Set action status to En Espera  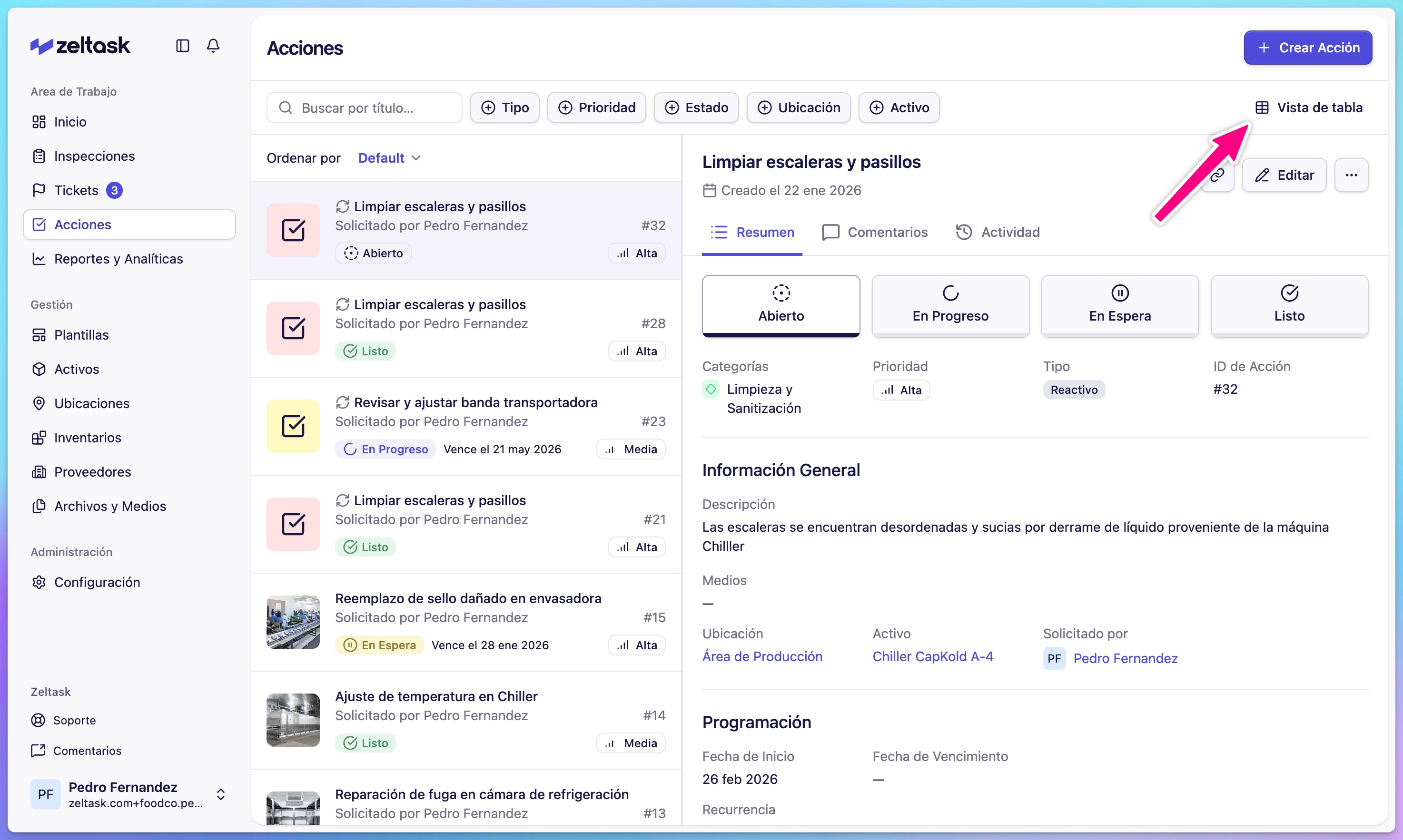[1119, 305]
